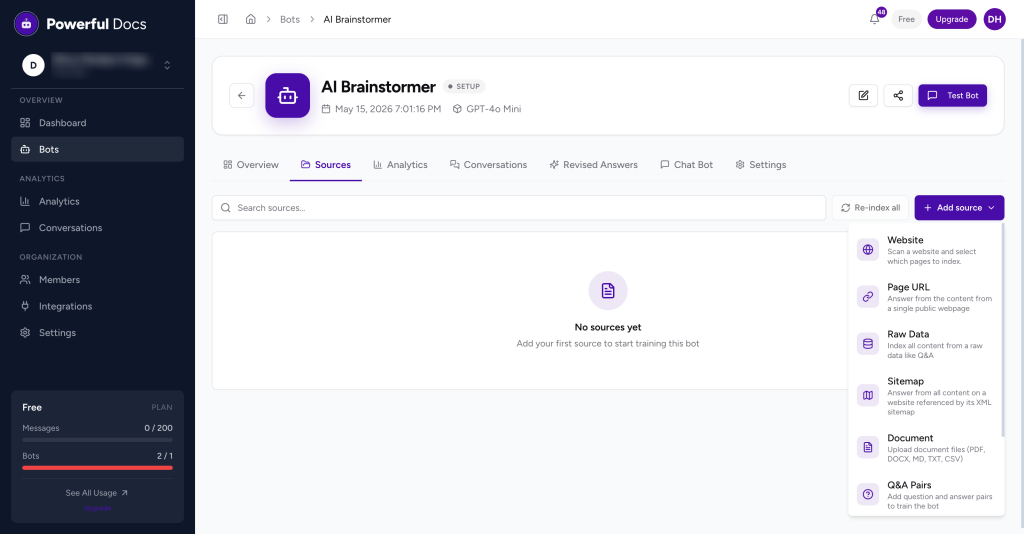Image resolution: width=1024 pixels, height=534 pixels.
Task: Click the model cube icon by GPT-4o Mini
Action: coord(457,109)
